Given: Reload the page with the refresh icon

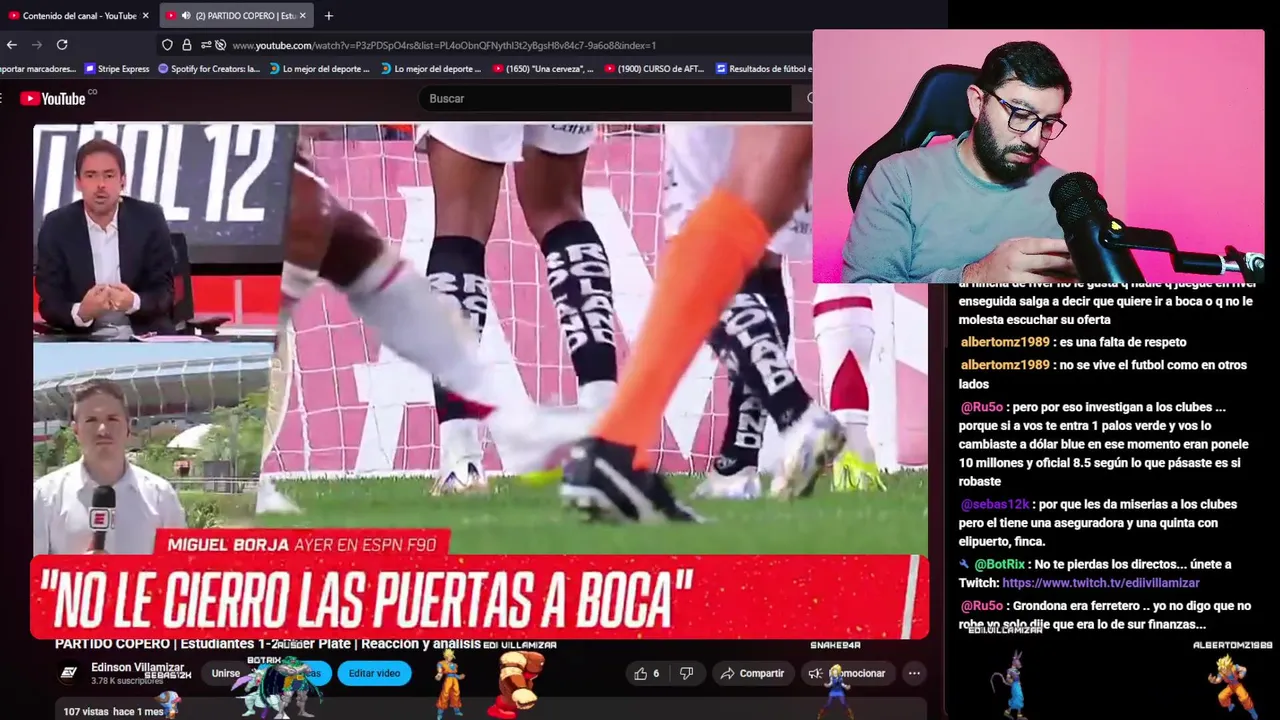Looking at the screenshot, I should coord(62,45).
